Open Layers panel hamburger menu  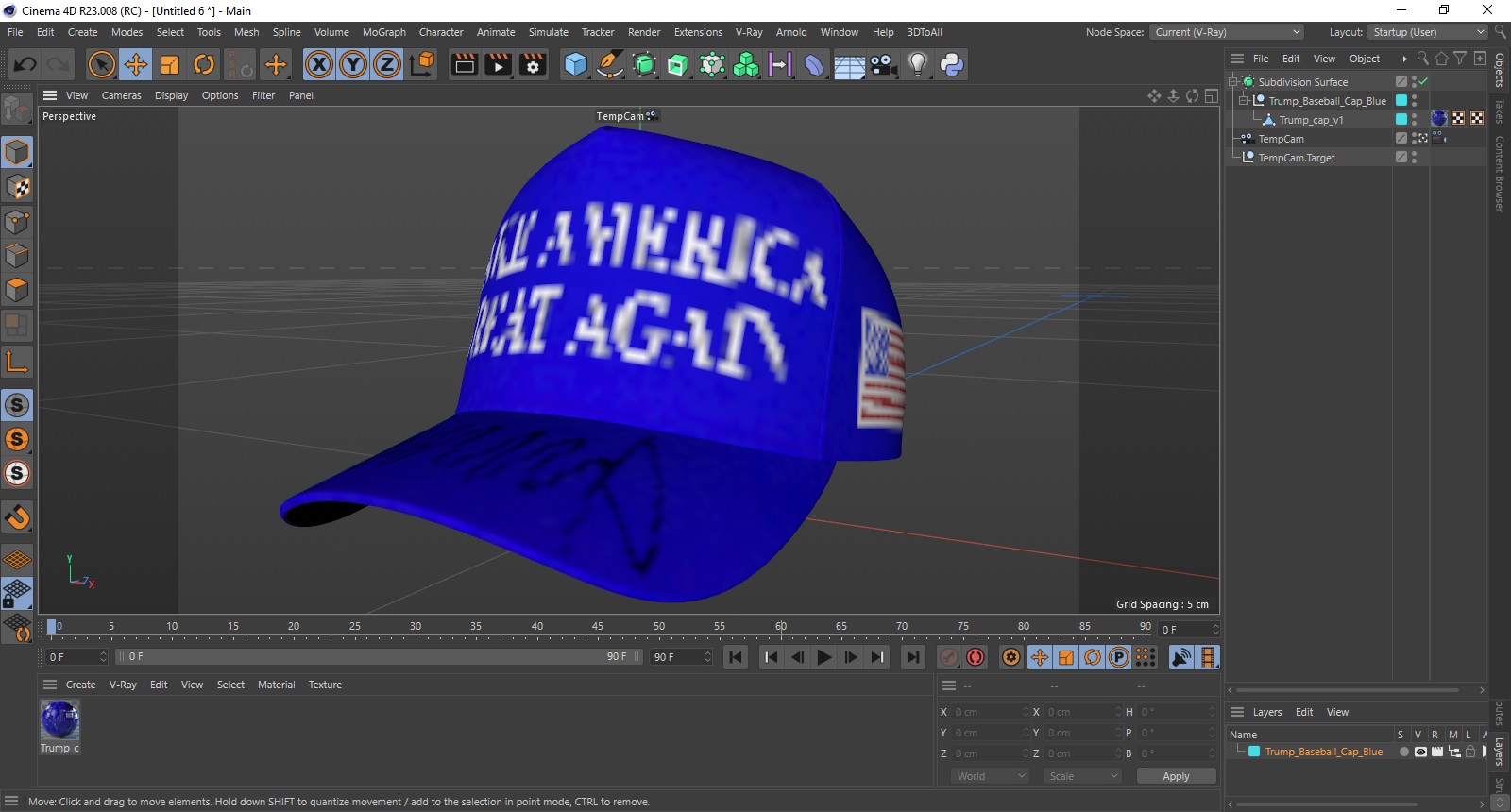pyautogui.click(x=1237, y=712)
